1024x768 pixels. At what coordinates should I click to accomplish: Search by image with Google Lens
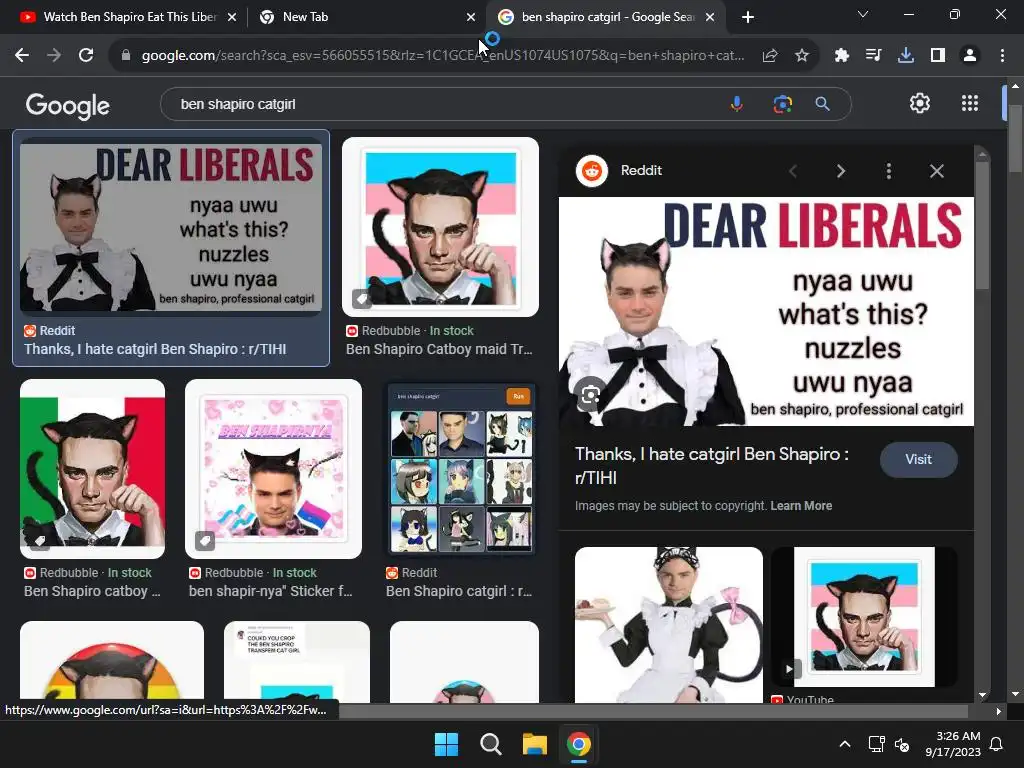pyautogui.click(x=782, y=104)
